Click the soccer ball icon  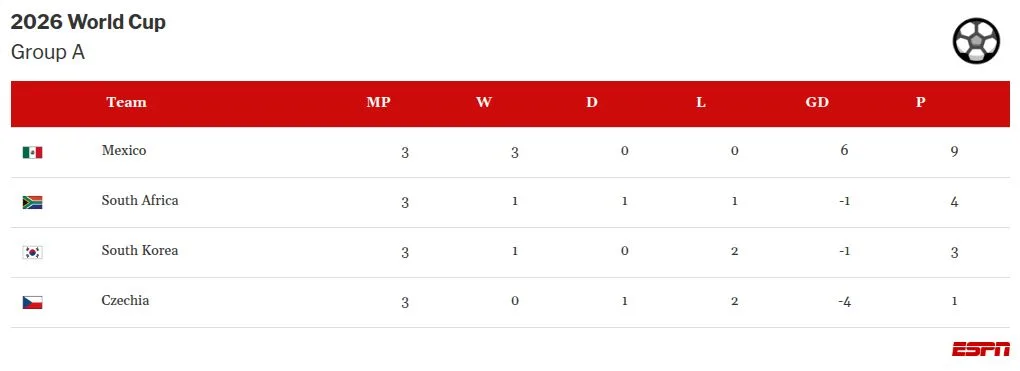click(976, 40)
